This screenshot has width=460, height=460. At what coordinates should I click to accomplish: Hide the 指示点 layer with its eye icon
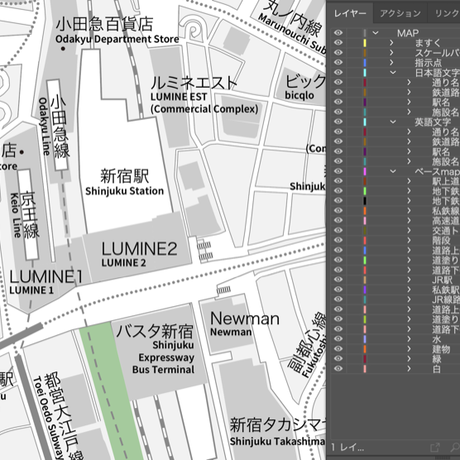338,62
